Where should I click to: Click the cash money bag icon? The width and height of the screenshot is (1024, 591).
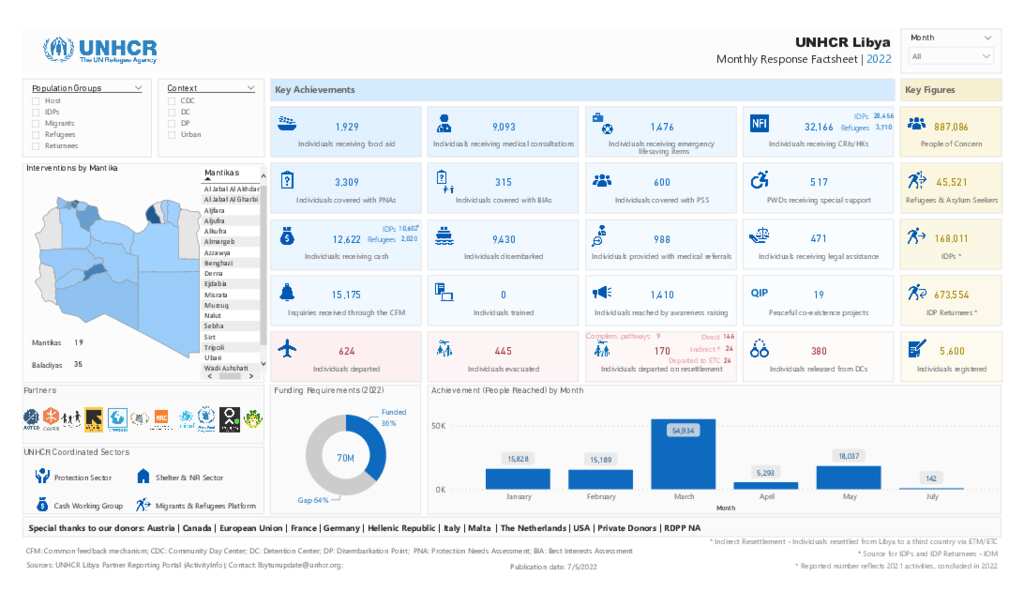point(287,236)
